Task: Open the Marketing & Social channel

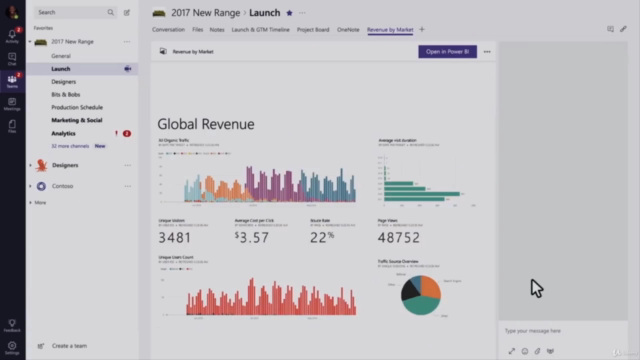Action: point(77,120)
